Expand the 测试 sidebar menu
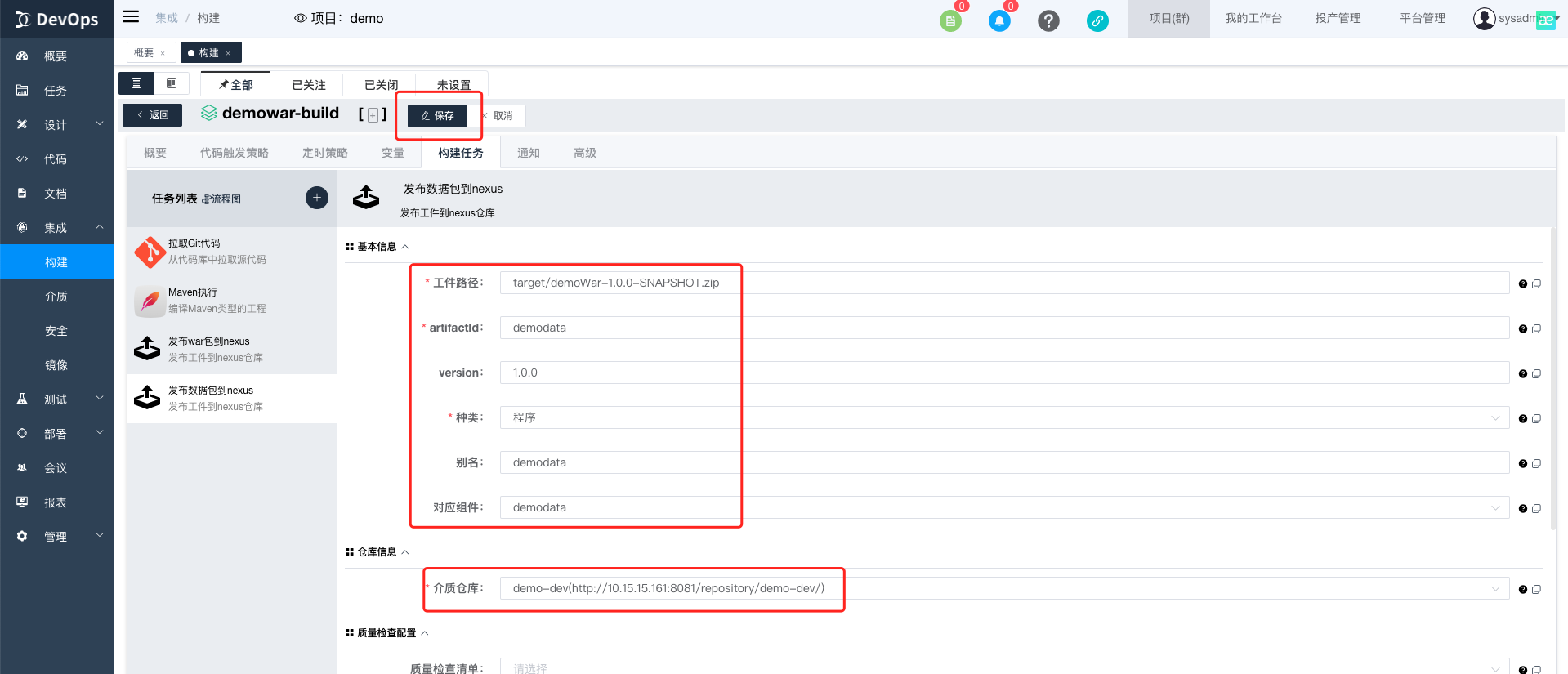The image size is (1568, 674). click(57, 399)
